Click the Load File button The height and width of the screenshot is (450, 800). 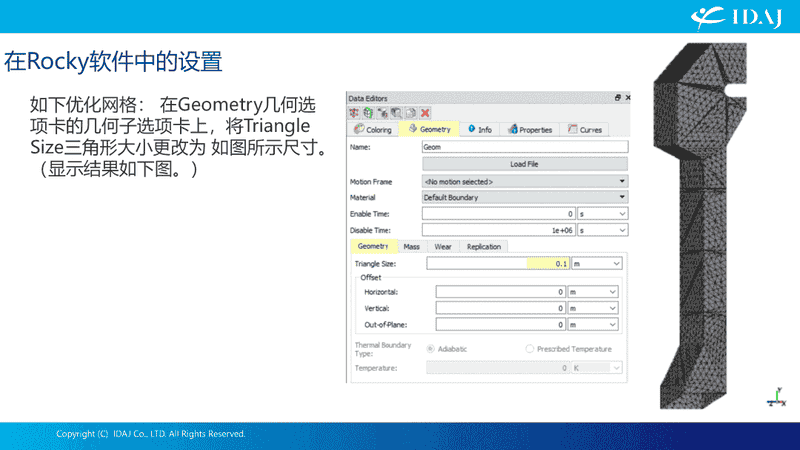point(524,164)
